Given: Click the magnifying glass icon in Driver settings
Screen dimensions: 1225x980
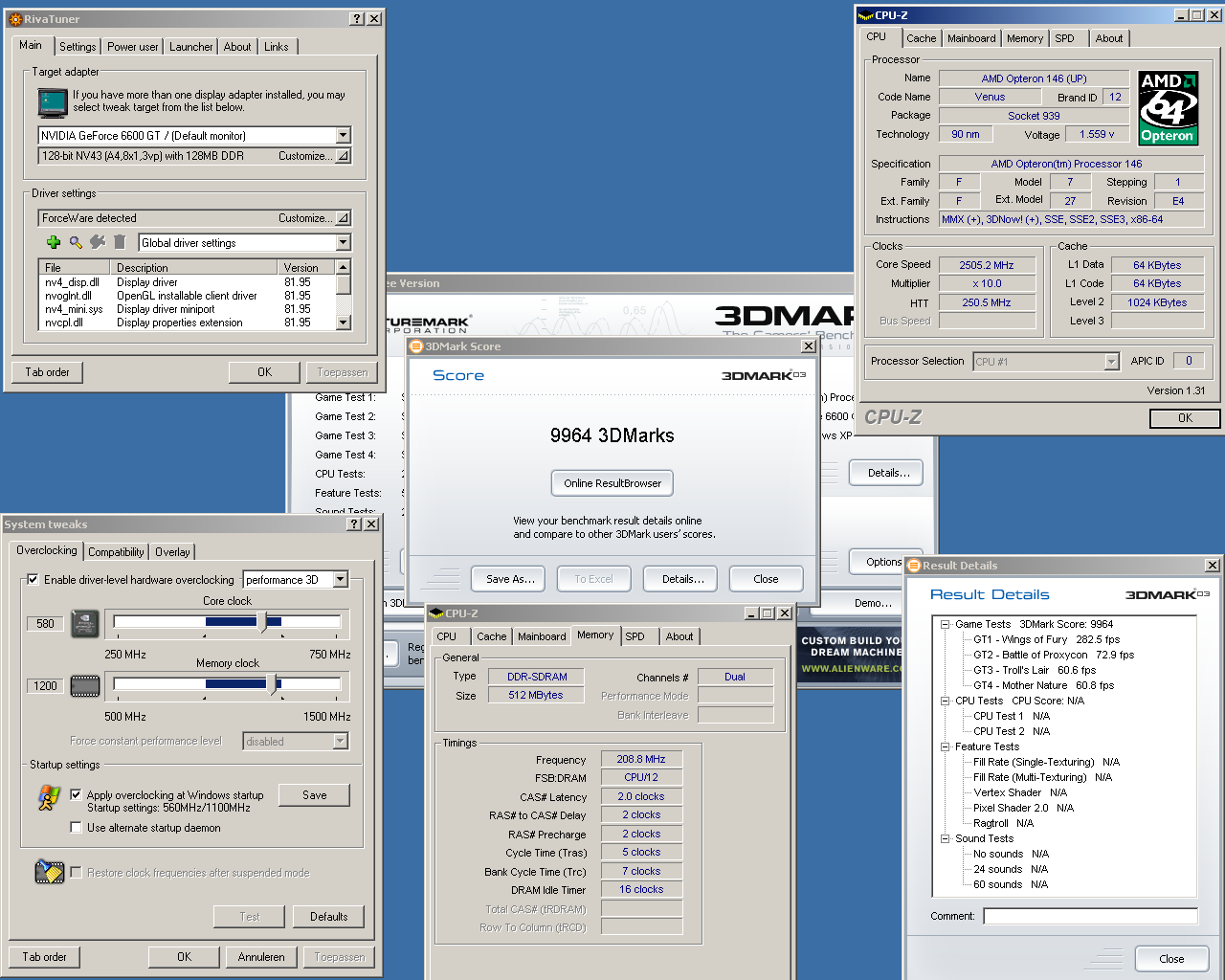Looking at the screenshot, I should click(76, 243).
